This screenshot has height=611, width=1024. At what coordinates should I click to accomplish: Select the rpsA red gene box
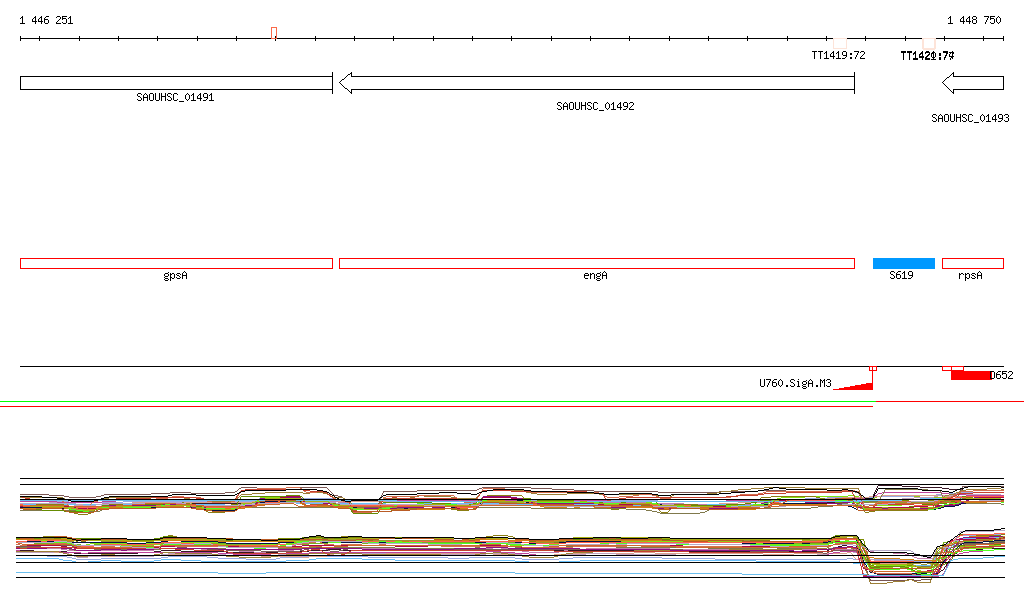(973, 264)
